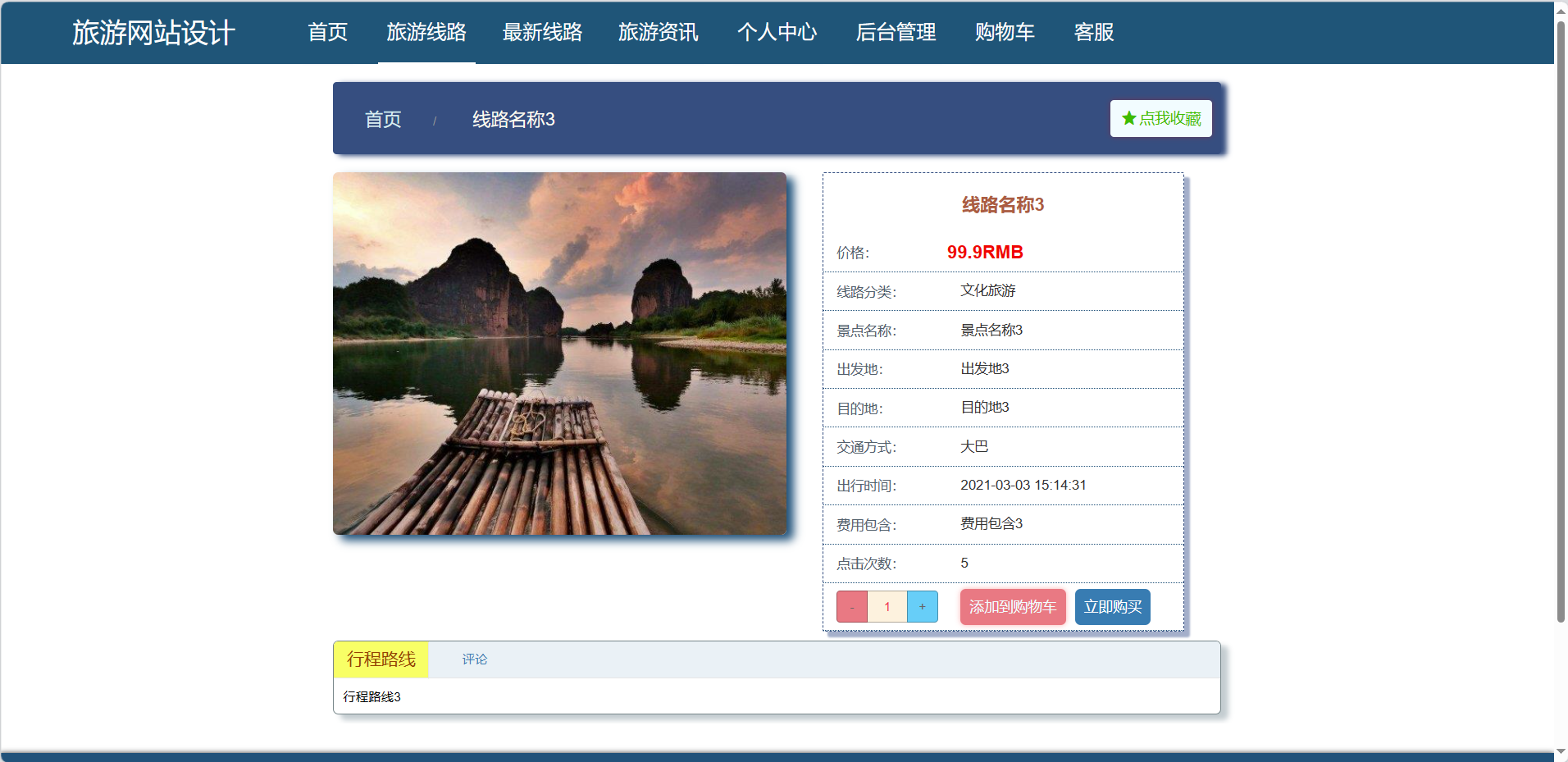Contact 客服 customer service
Screen dimensions: 1568x762
click(1094, 32)
